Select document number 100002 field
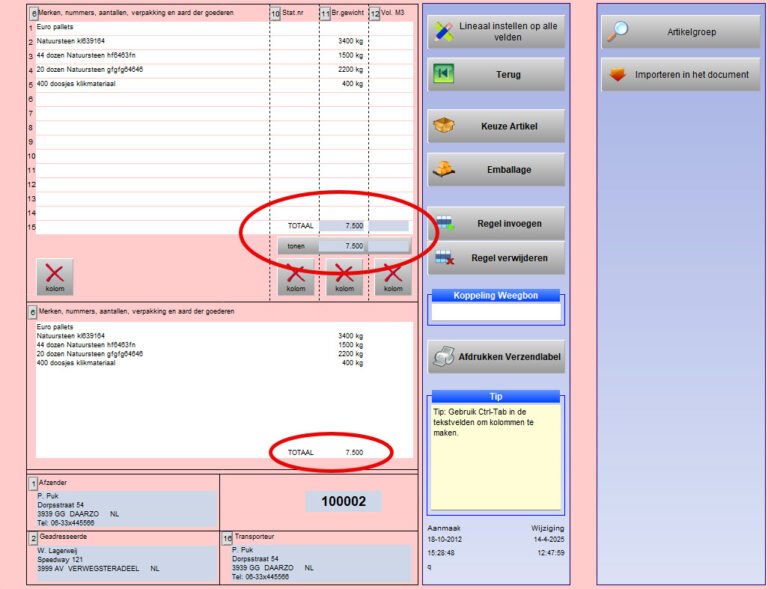This screenshot has height=589, width=768. (x=343, y=501)
